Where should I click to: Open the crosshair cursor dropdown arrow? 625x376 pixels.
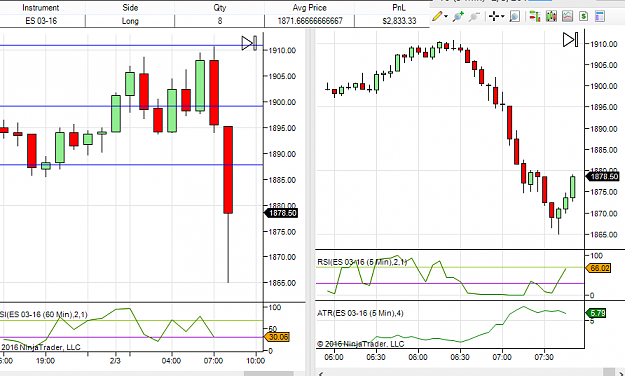point(503,17)
